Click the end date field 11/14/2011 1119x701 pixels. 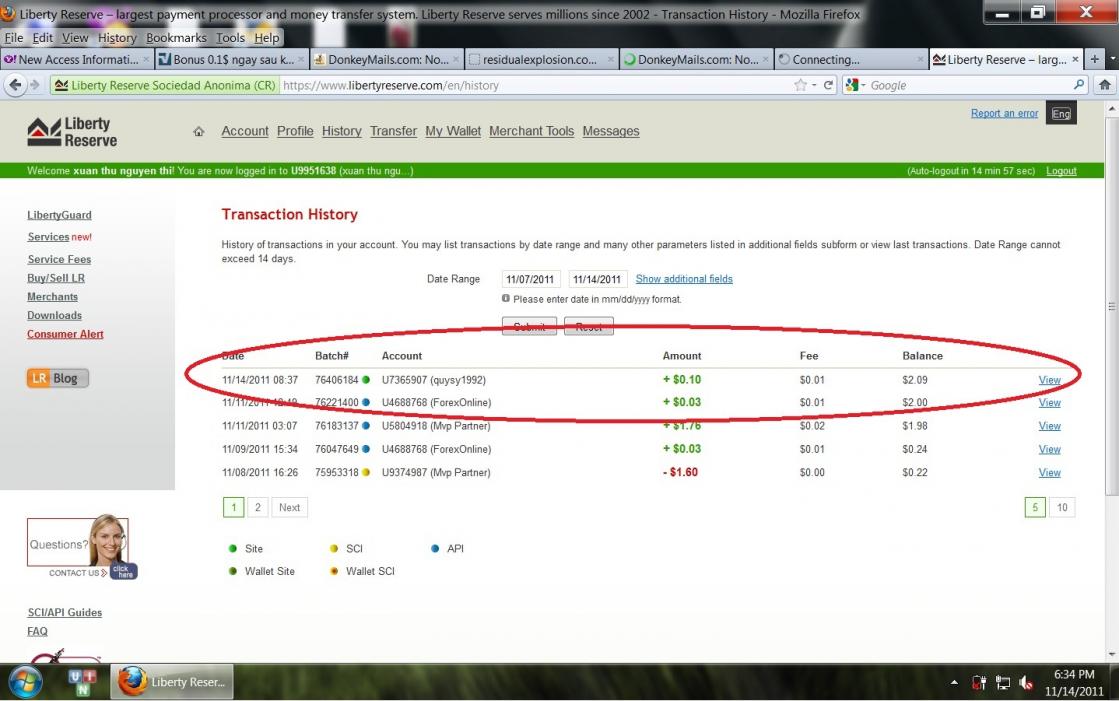click(597, 279)
